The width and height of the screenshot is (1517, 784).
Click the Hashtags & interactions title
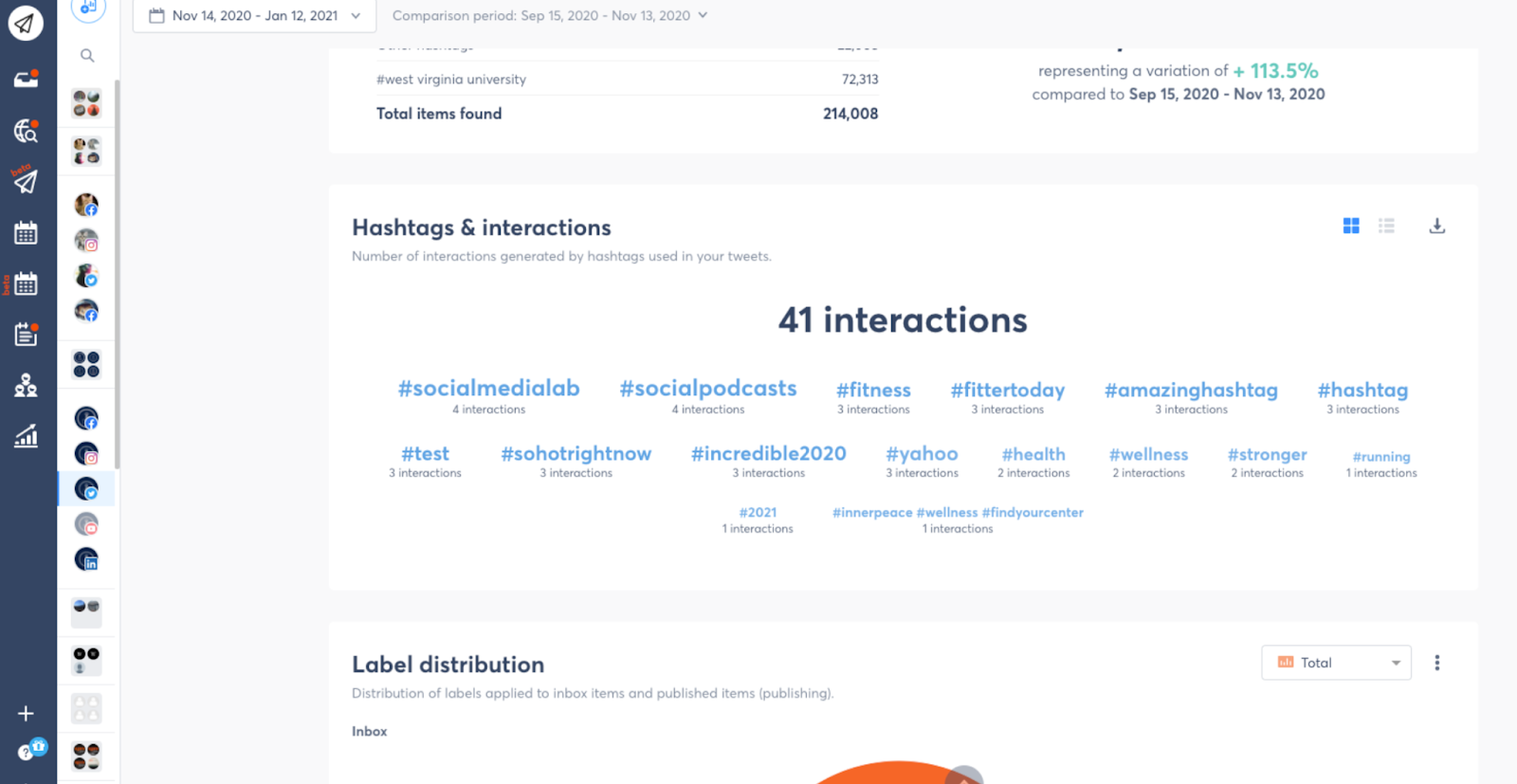(x=482, y=228)
